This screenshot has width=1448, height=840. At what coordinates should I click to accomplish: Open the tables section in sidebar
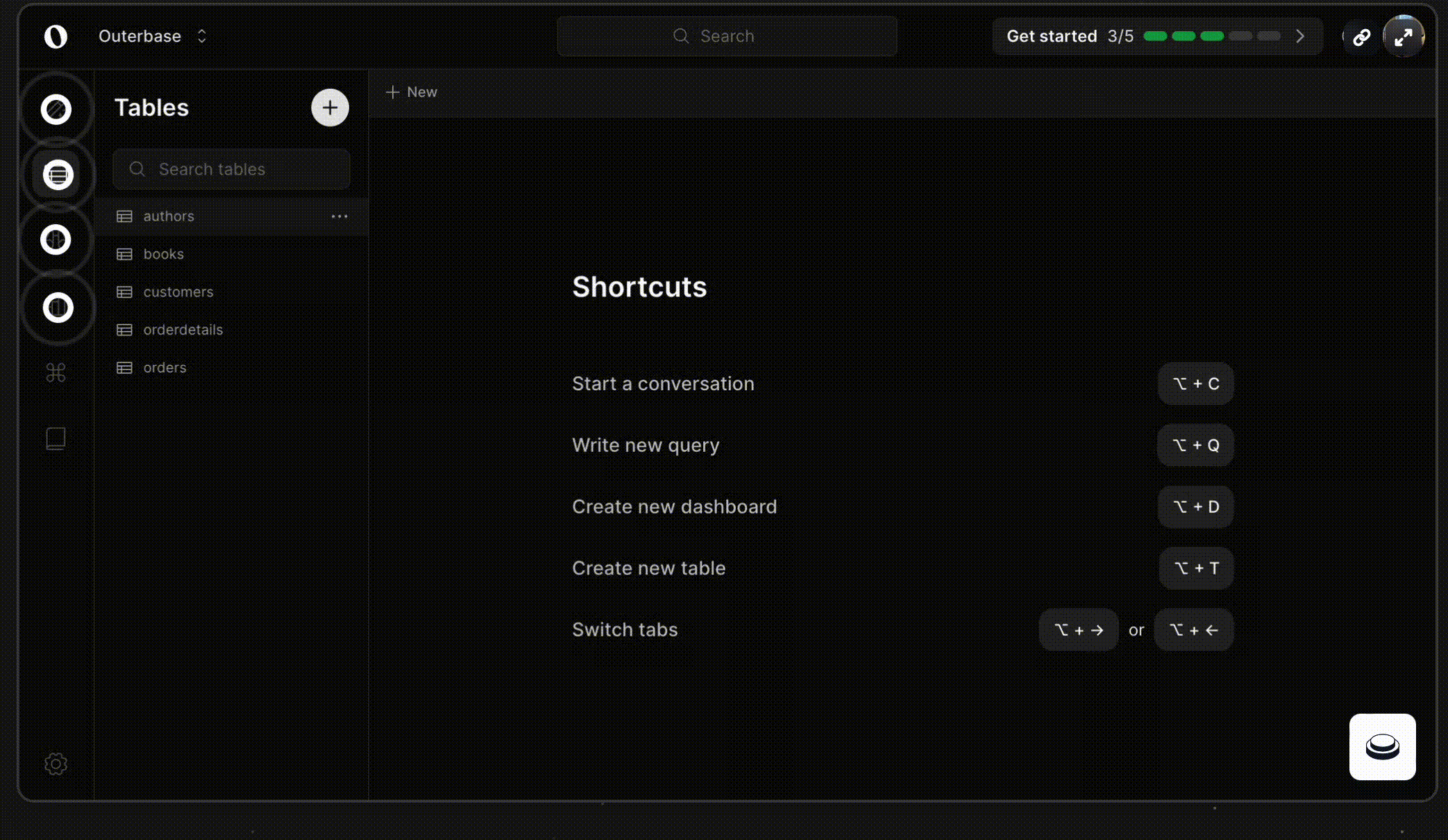pos(58,175)
